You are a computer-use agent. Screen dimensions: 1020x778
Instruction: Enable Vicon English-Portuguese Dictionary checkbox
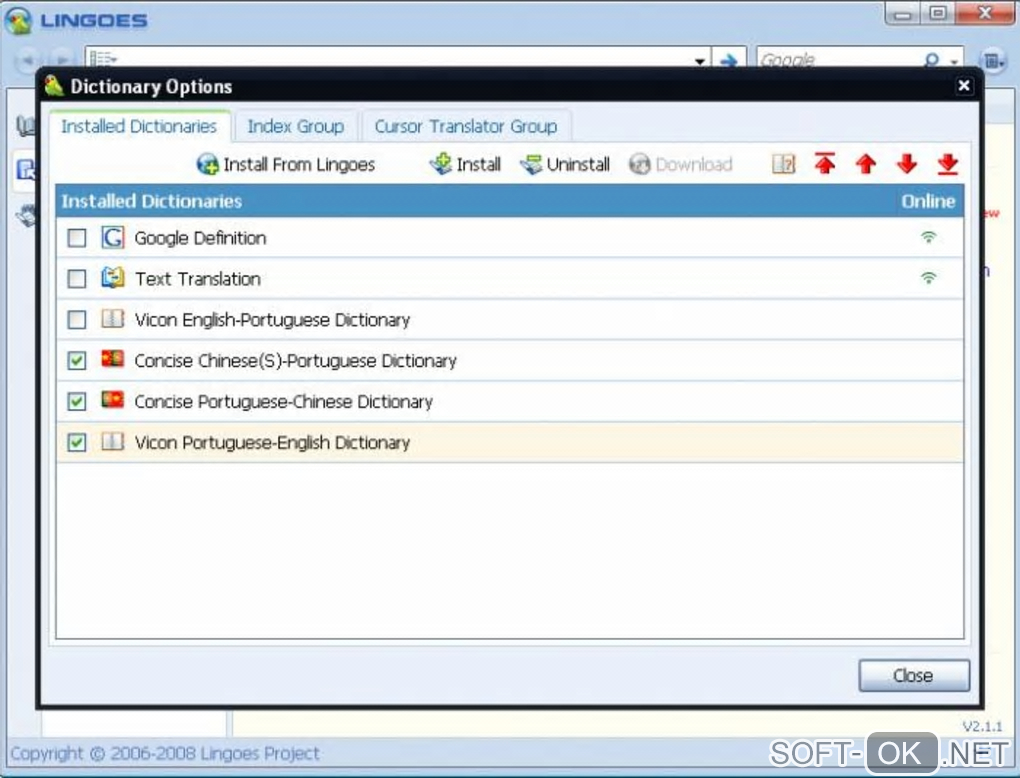pyautogui.click(x=77, y=319)
